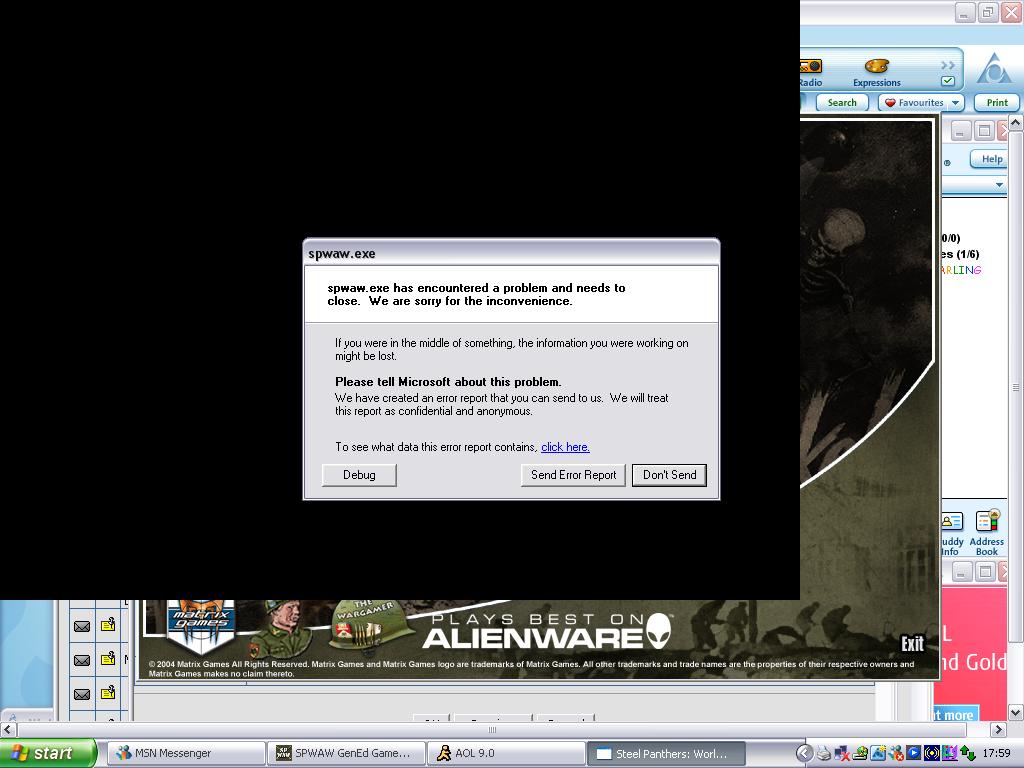
Task: Click the third envelope mail icon
Action: 82,694
